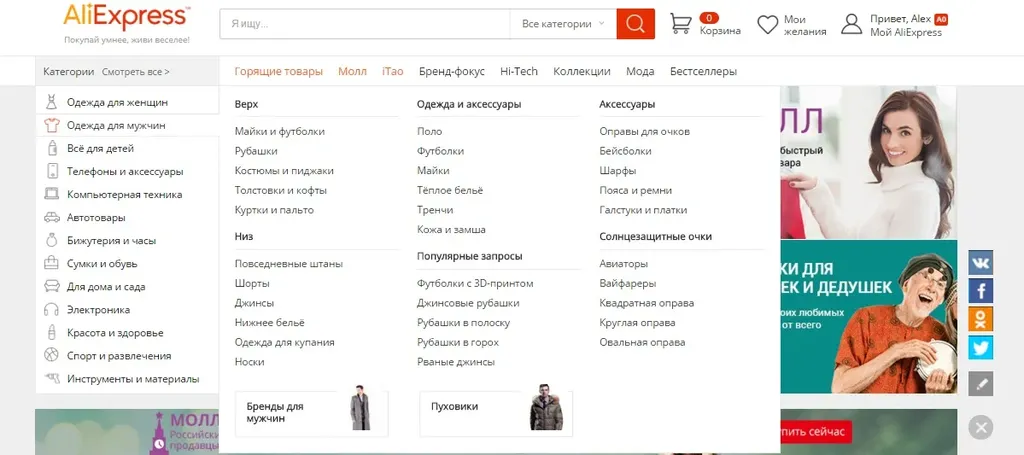Screen dimensions: 1024x455
Task: Open the Мой AliExpress account link
Action: tap(906, 33)
